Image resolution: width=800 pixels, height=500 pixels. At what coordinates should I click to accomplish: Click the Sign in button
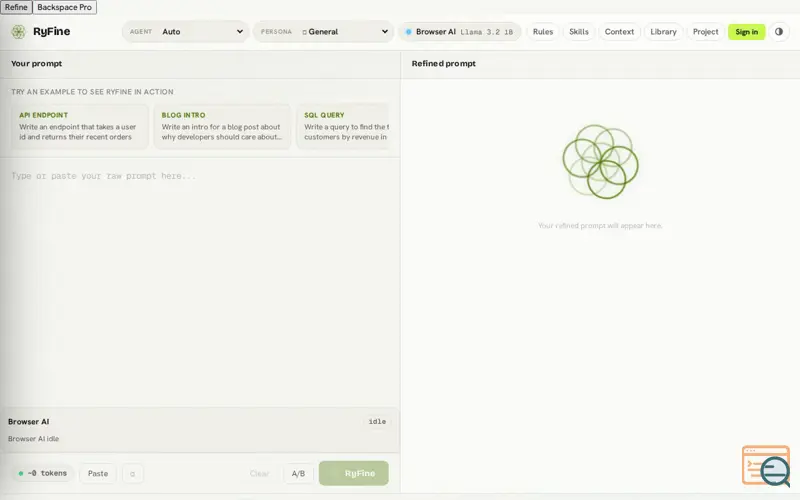pos(746,32)
